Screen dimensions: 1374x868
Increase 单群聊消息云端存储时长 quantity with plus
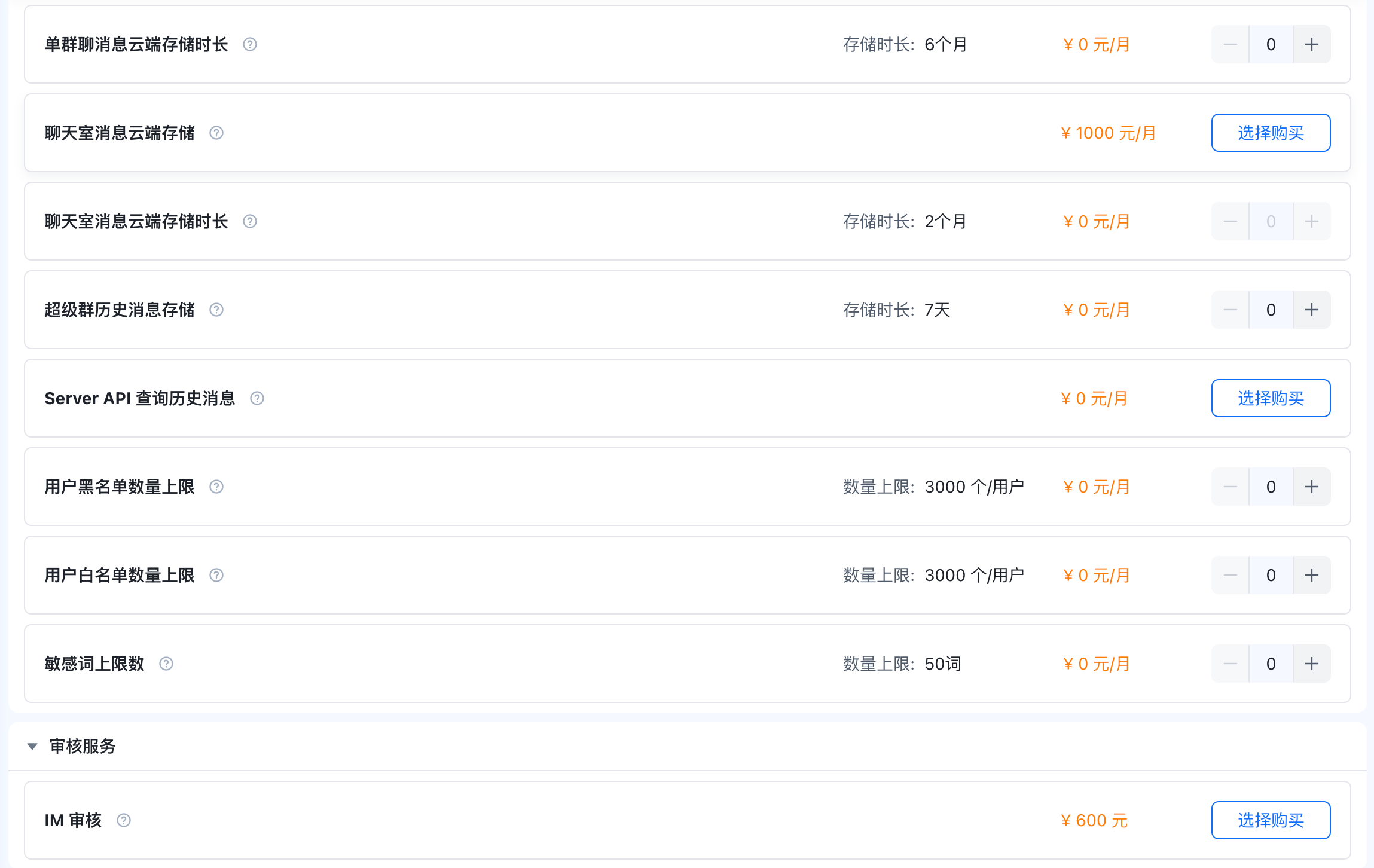[1312, 44]
